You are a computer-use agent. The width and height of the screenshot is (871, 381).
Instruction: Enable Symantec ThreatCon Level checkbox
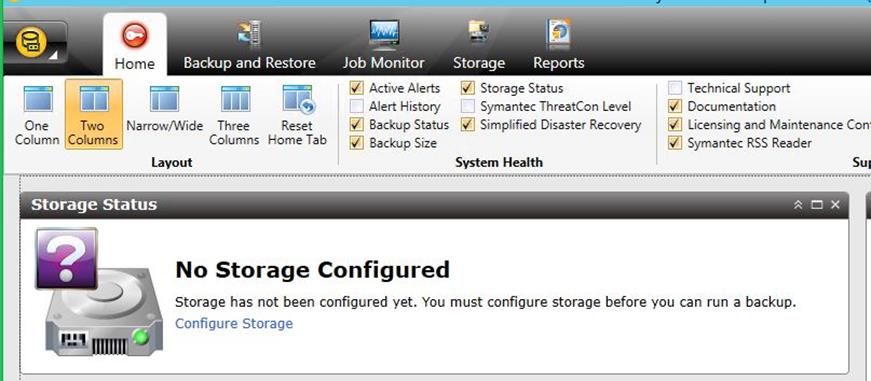click(x=468, y=106)
